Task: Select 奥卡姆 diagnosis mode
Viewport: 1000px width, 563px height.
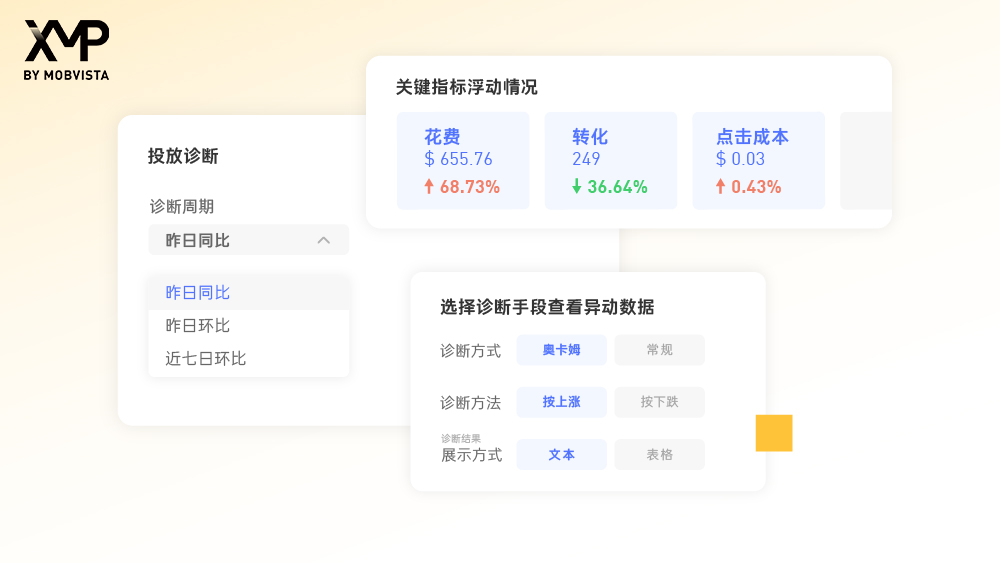Action: point(561,349)
